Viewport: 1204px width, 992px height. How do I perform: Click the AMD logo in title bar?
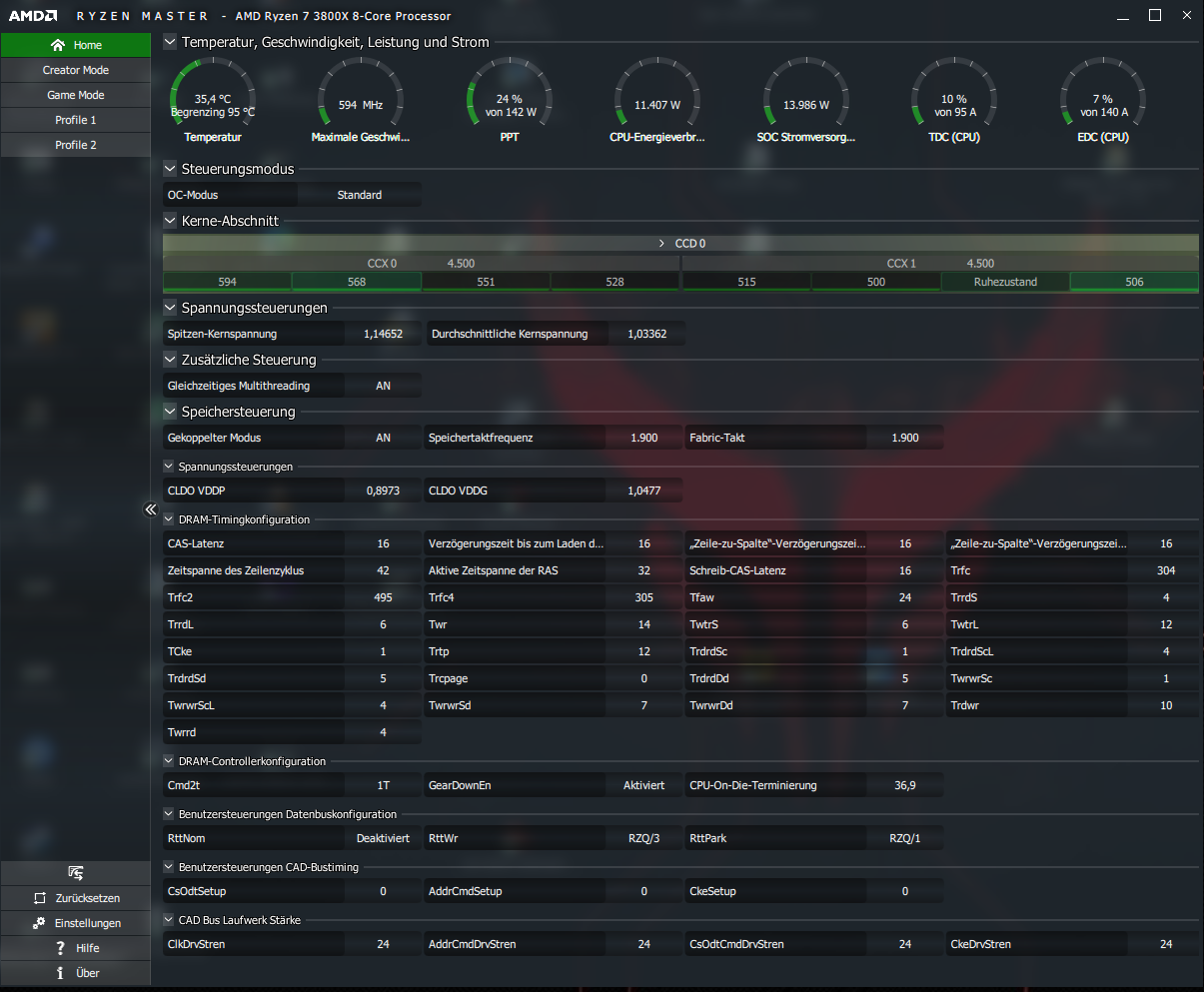tap(32, 16)
